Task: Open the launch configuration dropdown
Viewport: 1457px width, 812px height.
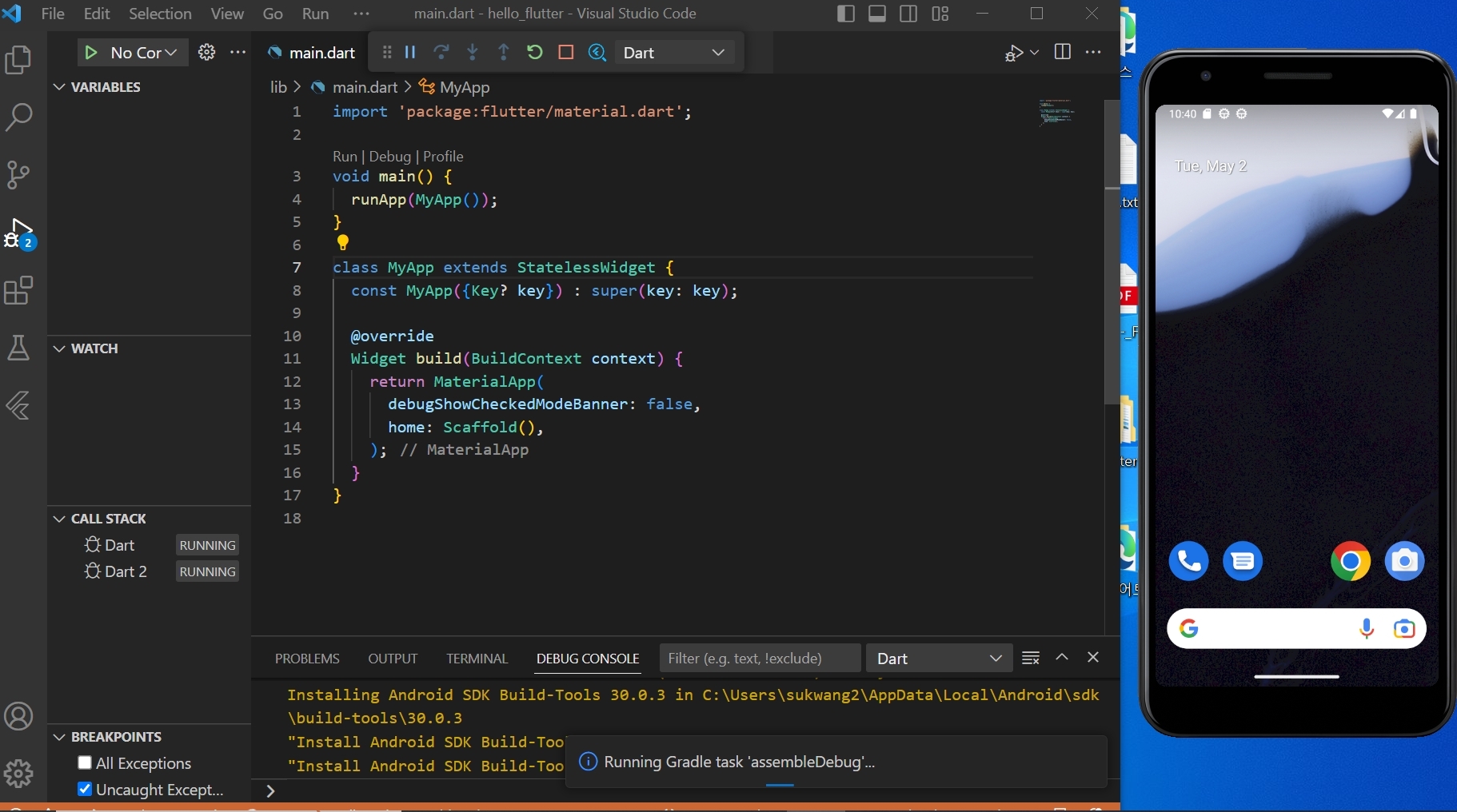Action: 144,53
